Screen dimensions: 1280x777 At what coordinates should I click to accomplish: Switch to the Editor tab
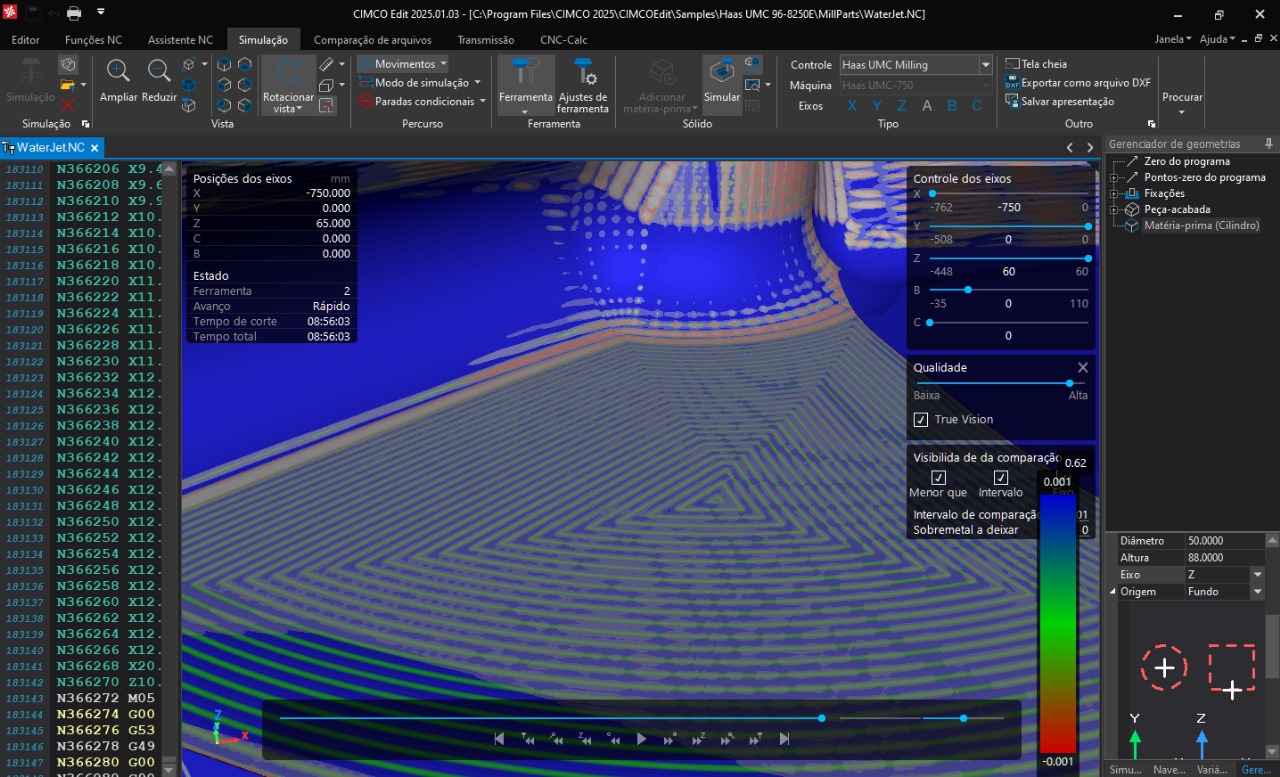click(x=26, y=40)
